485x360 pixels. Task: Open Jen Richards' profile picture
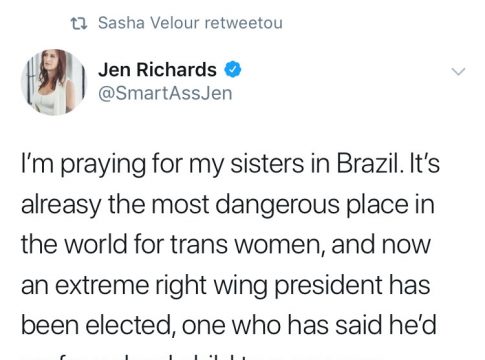click(x=54, y=82)
